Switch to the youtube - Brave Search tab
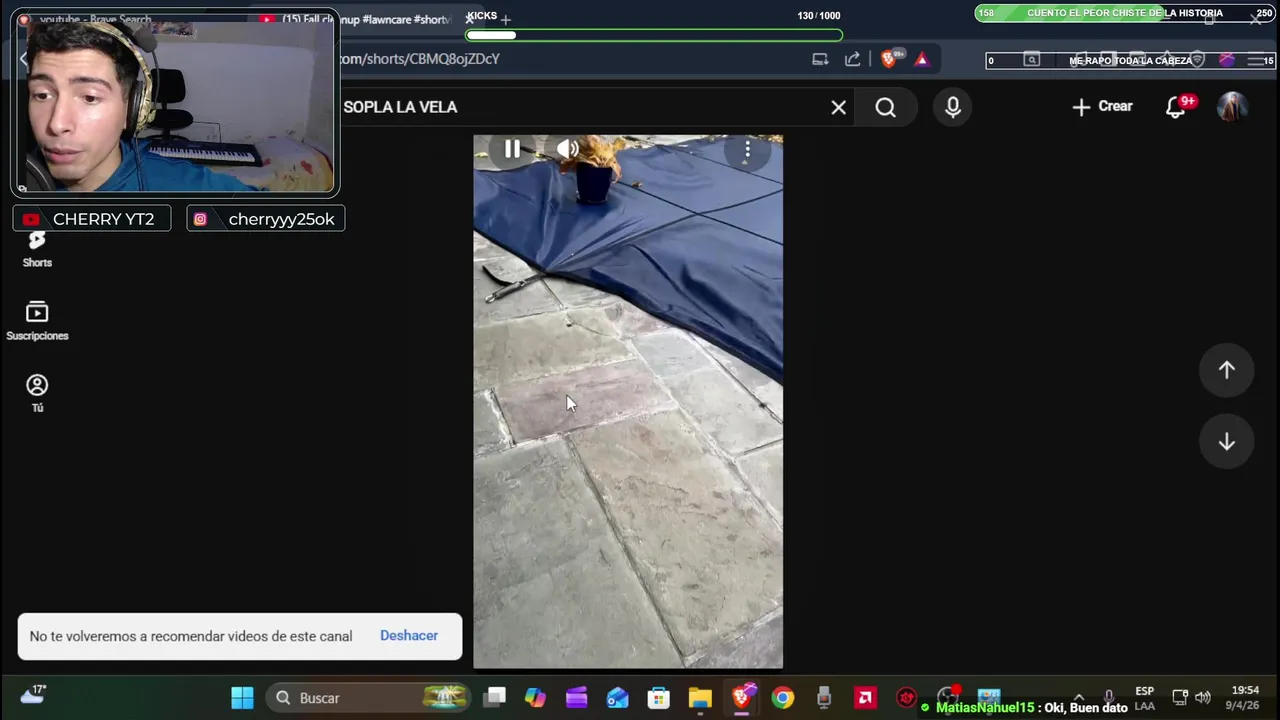This screenshot has height=720, width=1280. pos(95,19)
